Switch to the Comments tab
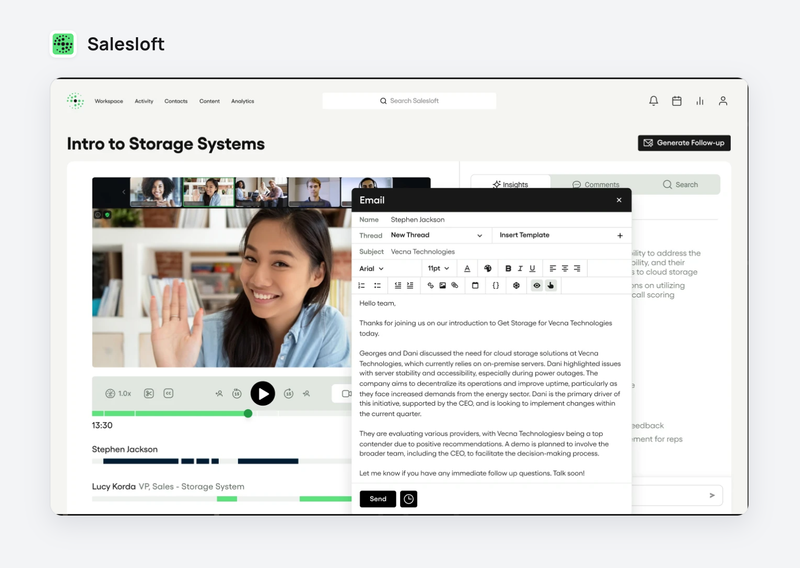This screenshot has height=568, width=800. click(x=595, y=184)
